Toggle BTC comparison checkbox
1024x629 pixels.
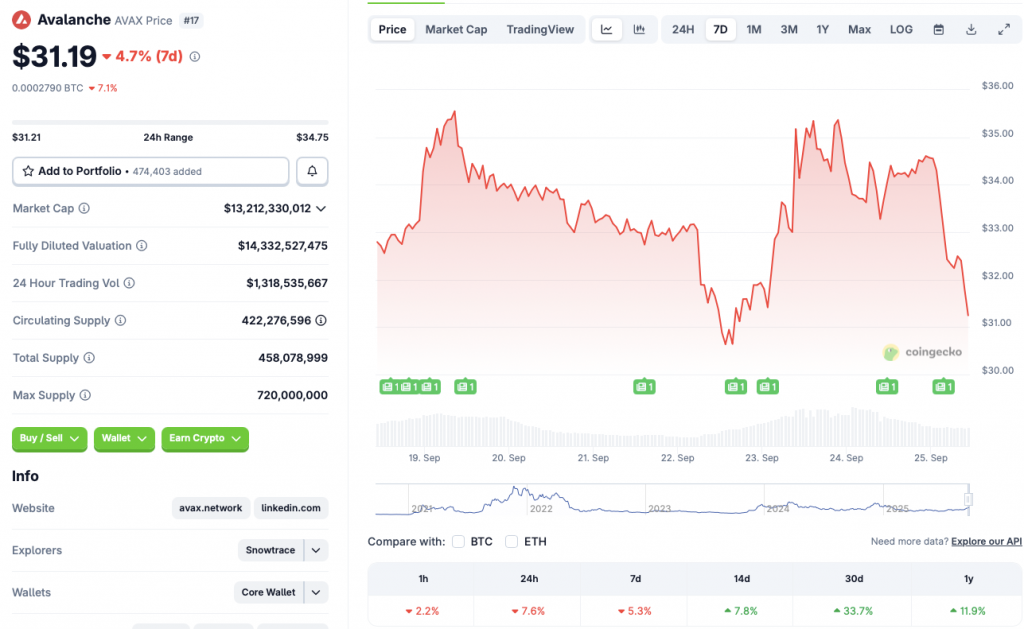[x=458, y=541]
